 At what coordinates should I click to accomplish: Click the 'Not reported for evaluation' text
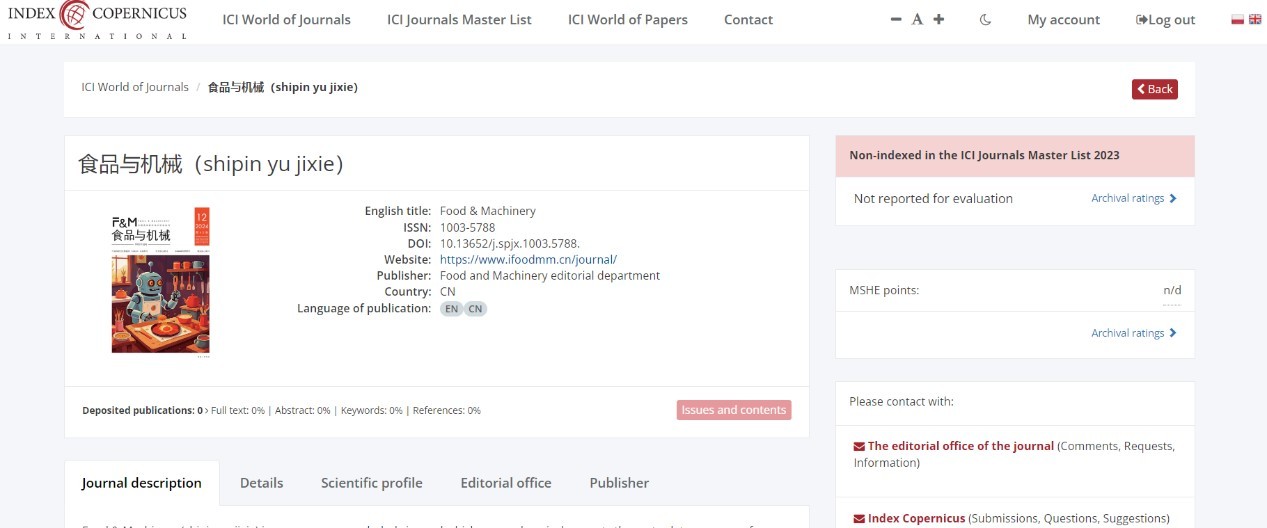933,198
